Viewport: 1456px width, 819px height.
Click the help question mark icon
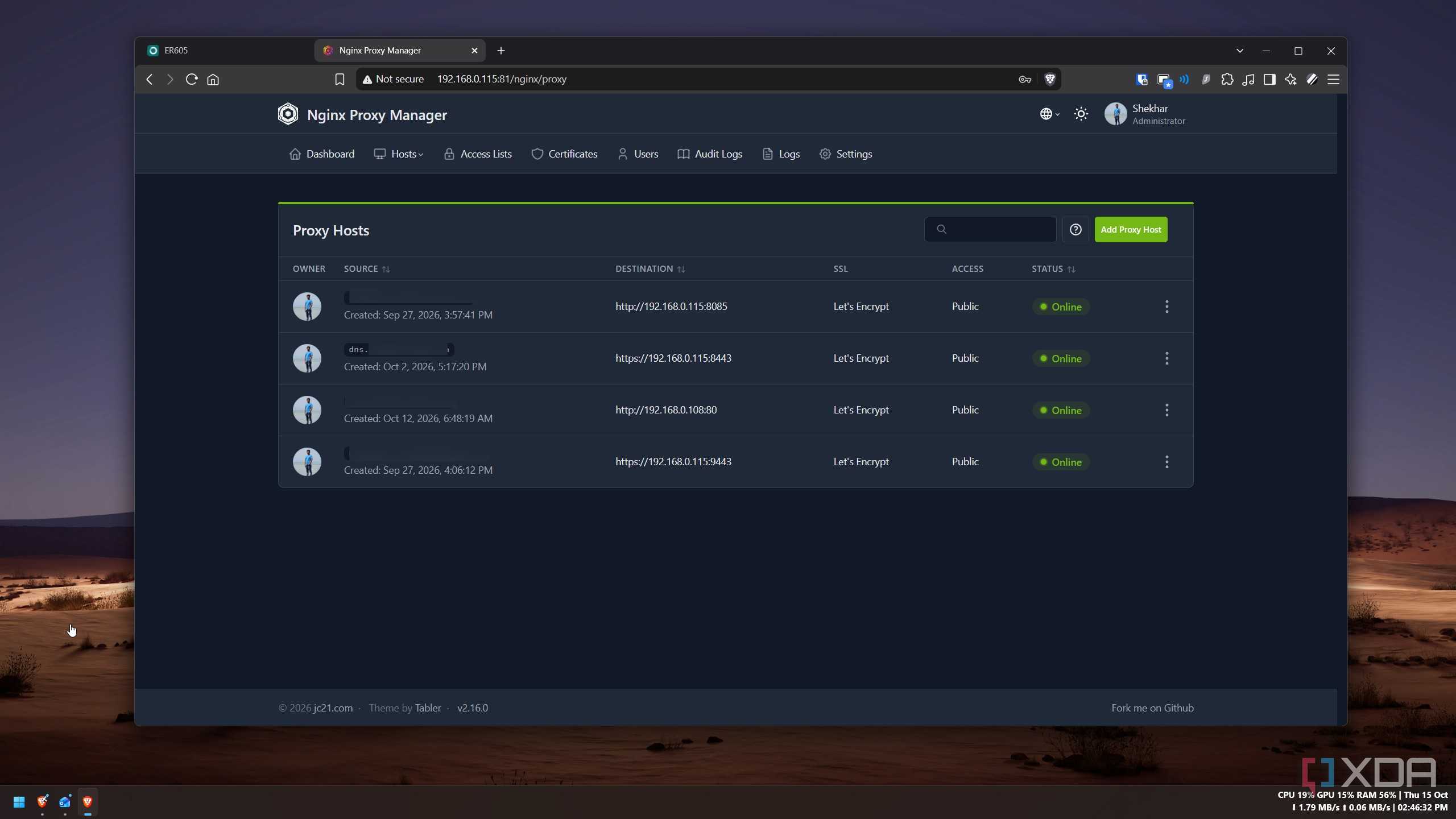[x=1076, y=229]
